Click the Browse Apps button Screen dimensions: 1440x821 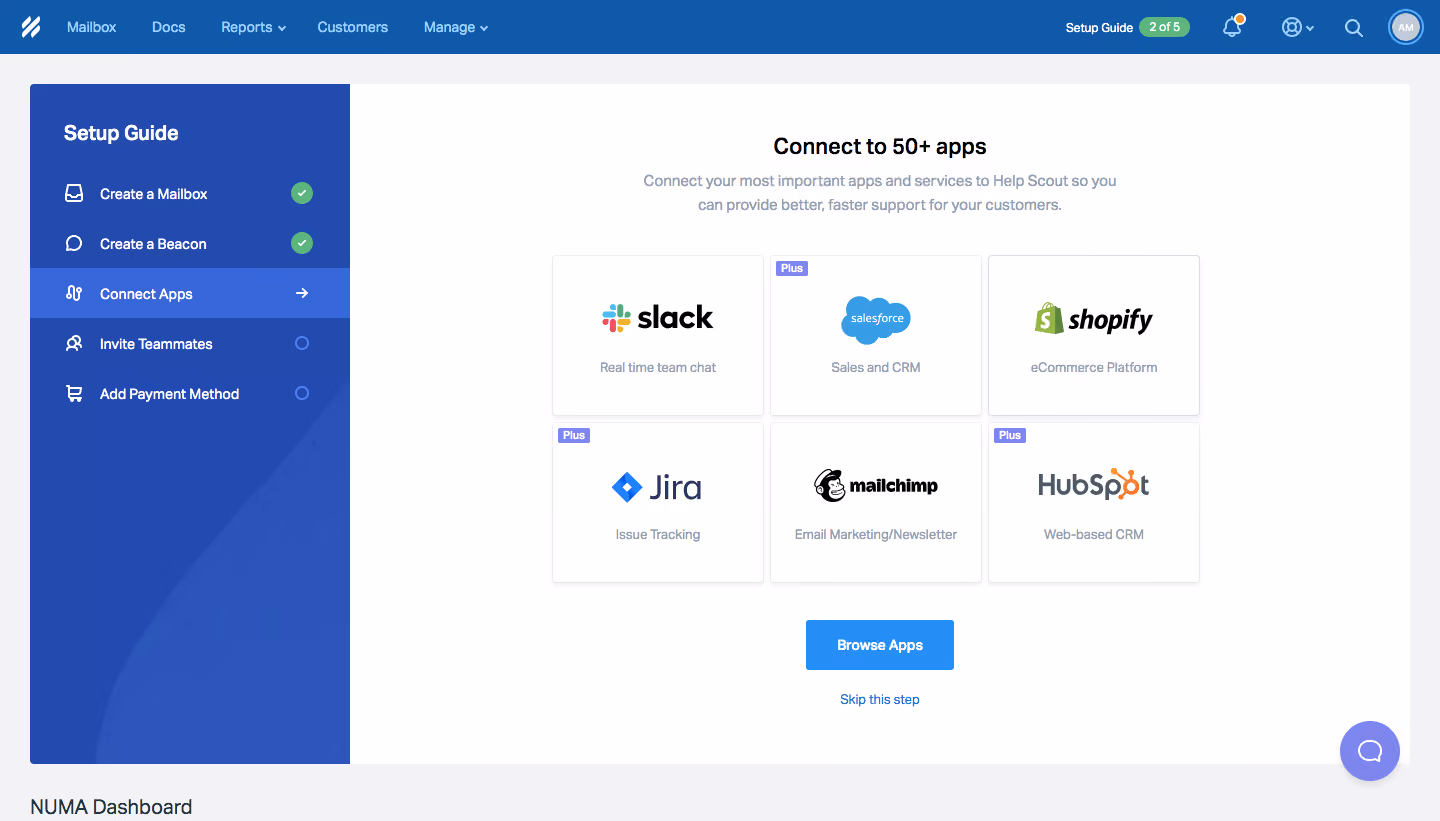[x=880, y=645]
